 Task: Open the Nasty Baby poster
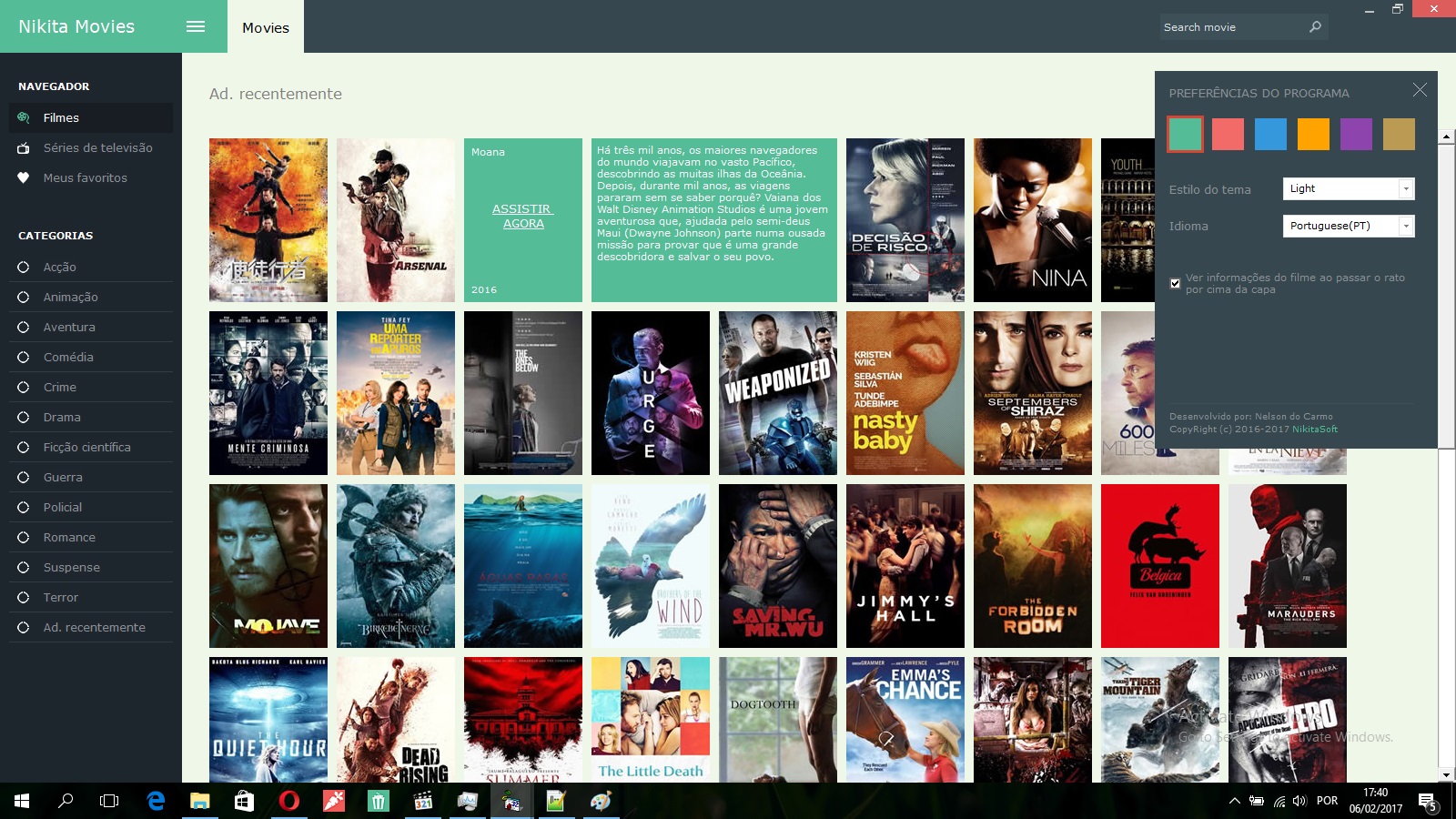tap(905, 393)
